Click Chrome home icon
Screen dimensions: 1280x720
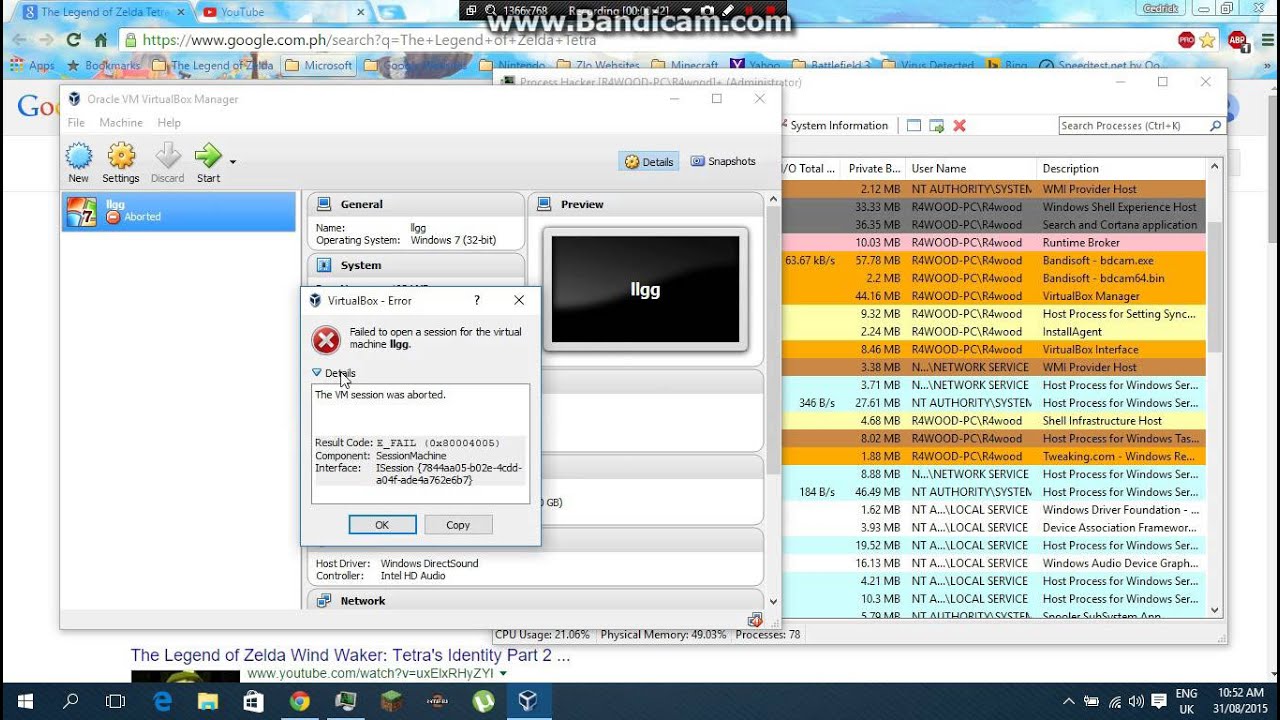pos(100,40)
